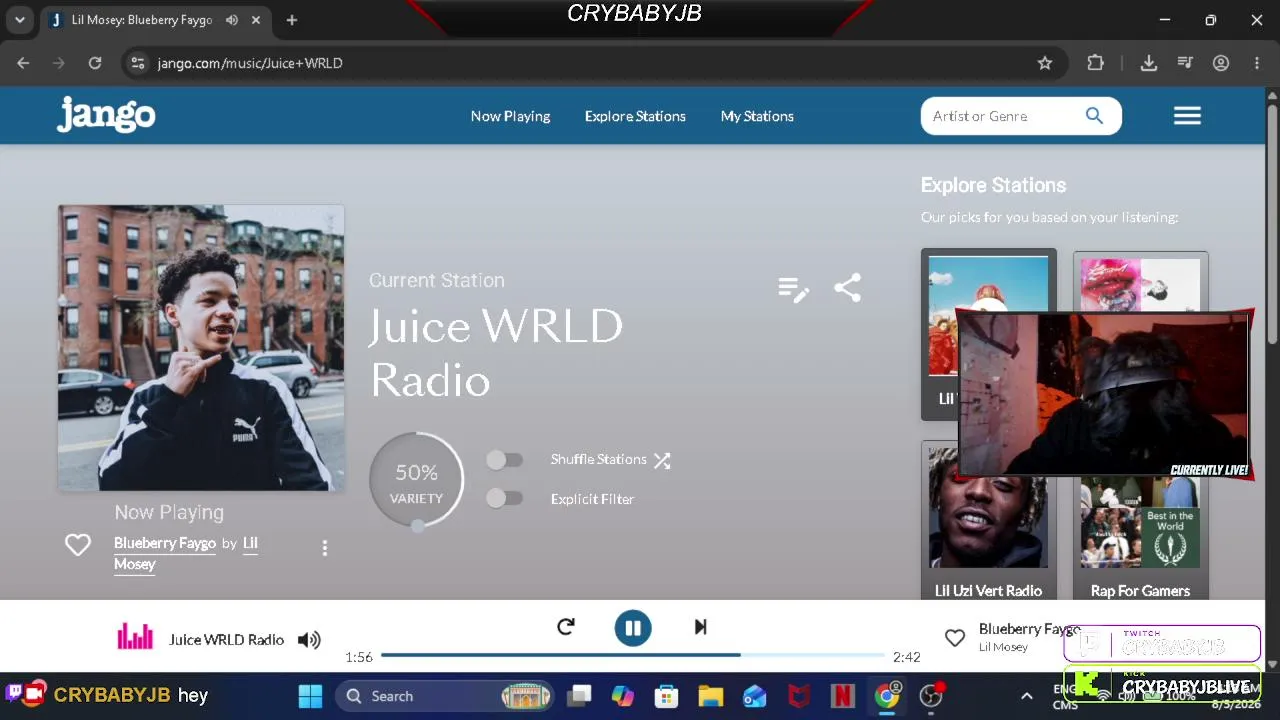The image size is (1280, 720).
Task: Open Lil Uzi Vert Radio station
Action: click(x=988, y=520)
